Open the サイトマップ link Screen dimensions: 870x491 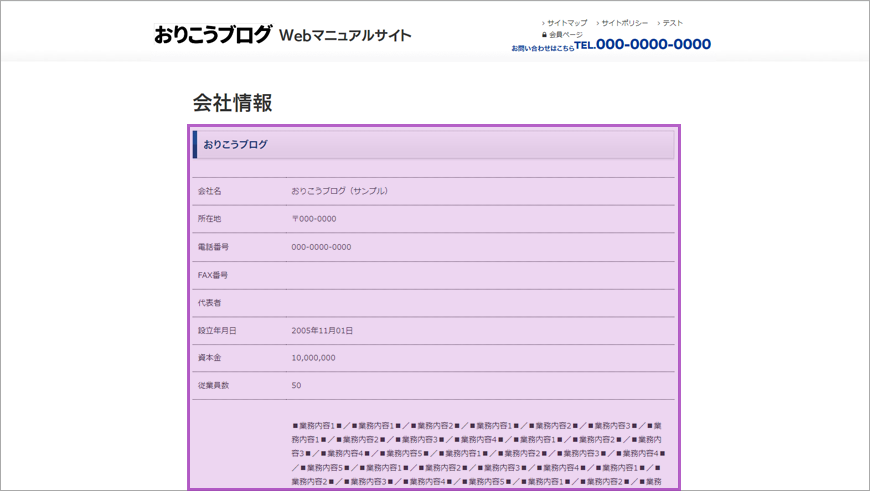(x=566, y=23)
